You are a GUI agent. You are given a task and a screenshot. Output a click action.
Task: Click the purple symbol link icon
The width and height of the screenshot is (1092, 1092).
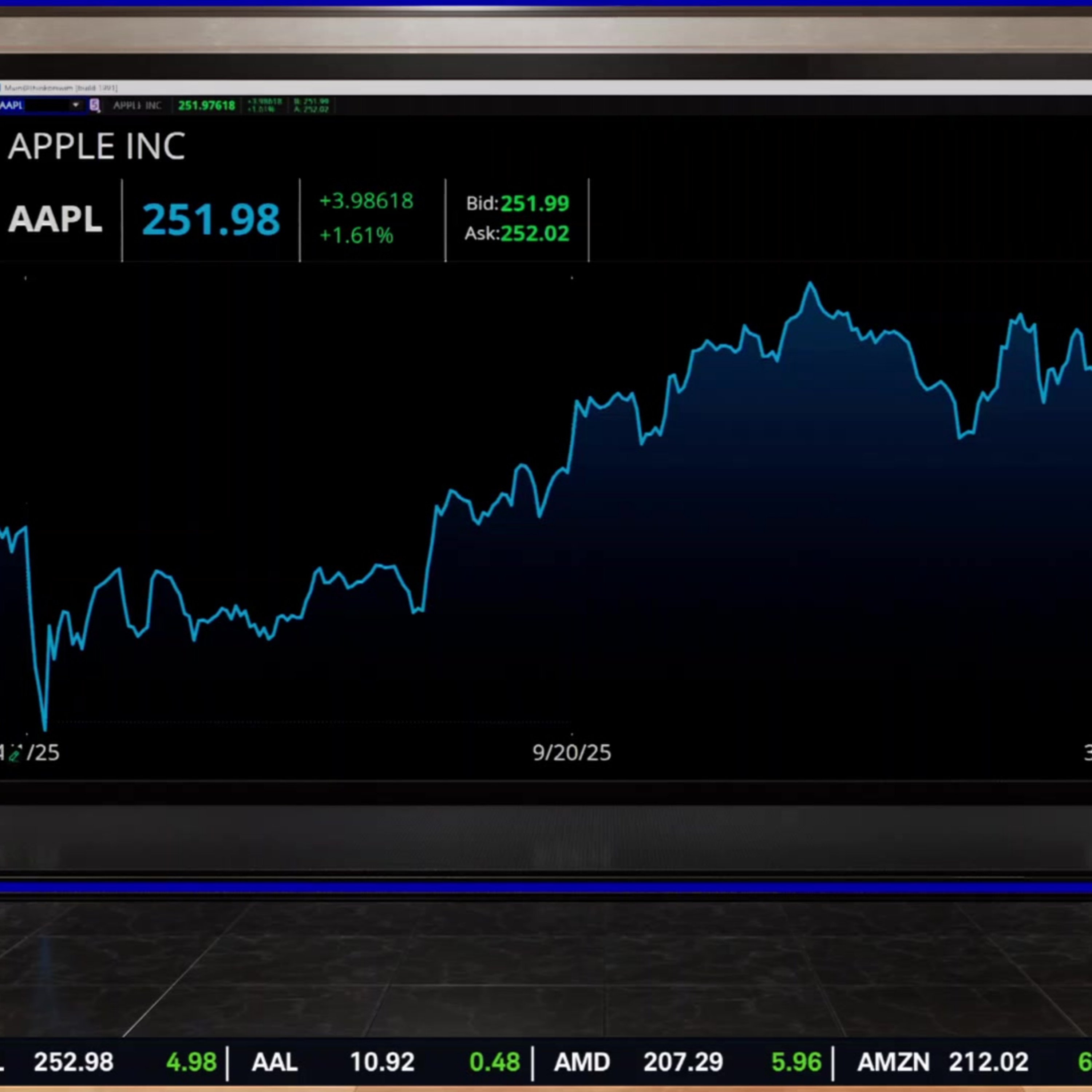tap(94, 105)
